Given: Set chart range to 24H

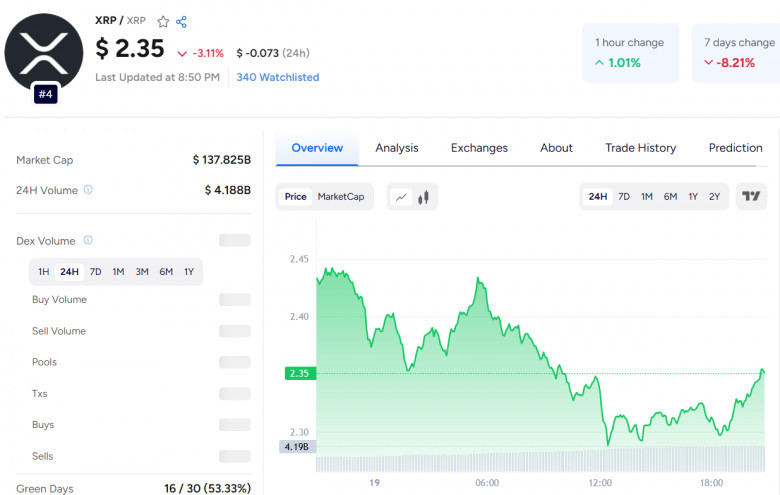Looking at the screenshot, I should pos(597,197).
